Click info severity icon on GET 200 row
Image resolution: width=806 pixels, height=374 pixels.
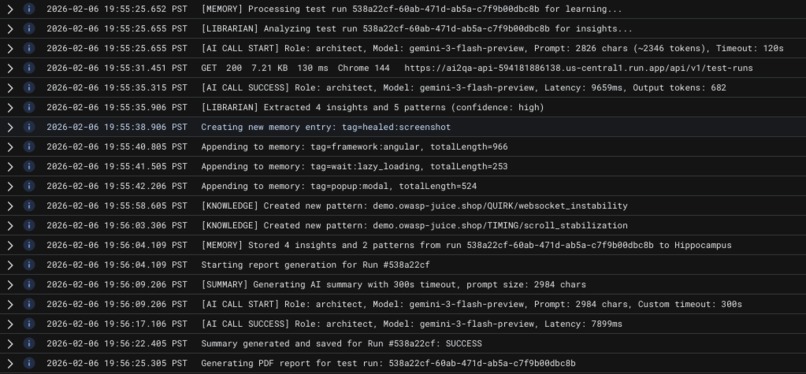pos(29,68)
